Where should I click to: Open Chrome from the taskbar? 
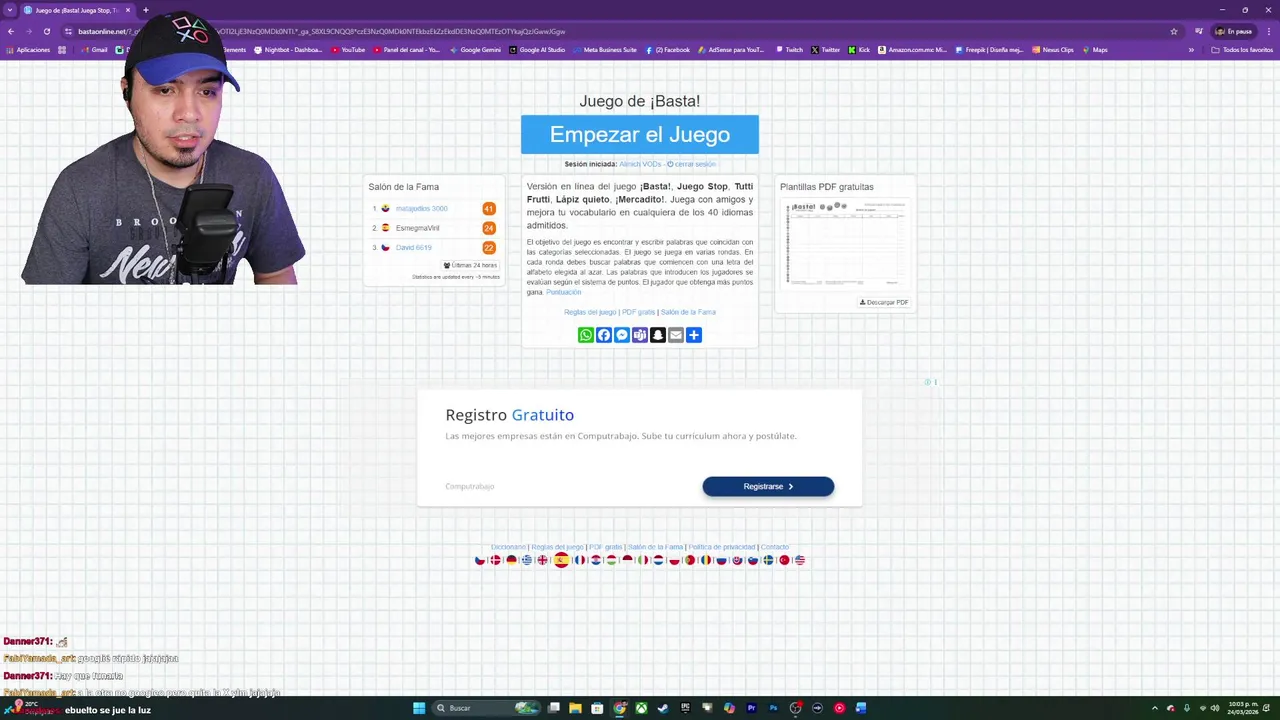click(x=619, y=708)
